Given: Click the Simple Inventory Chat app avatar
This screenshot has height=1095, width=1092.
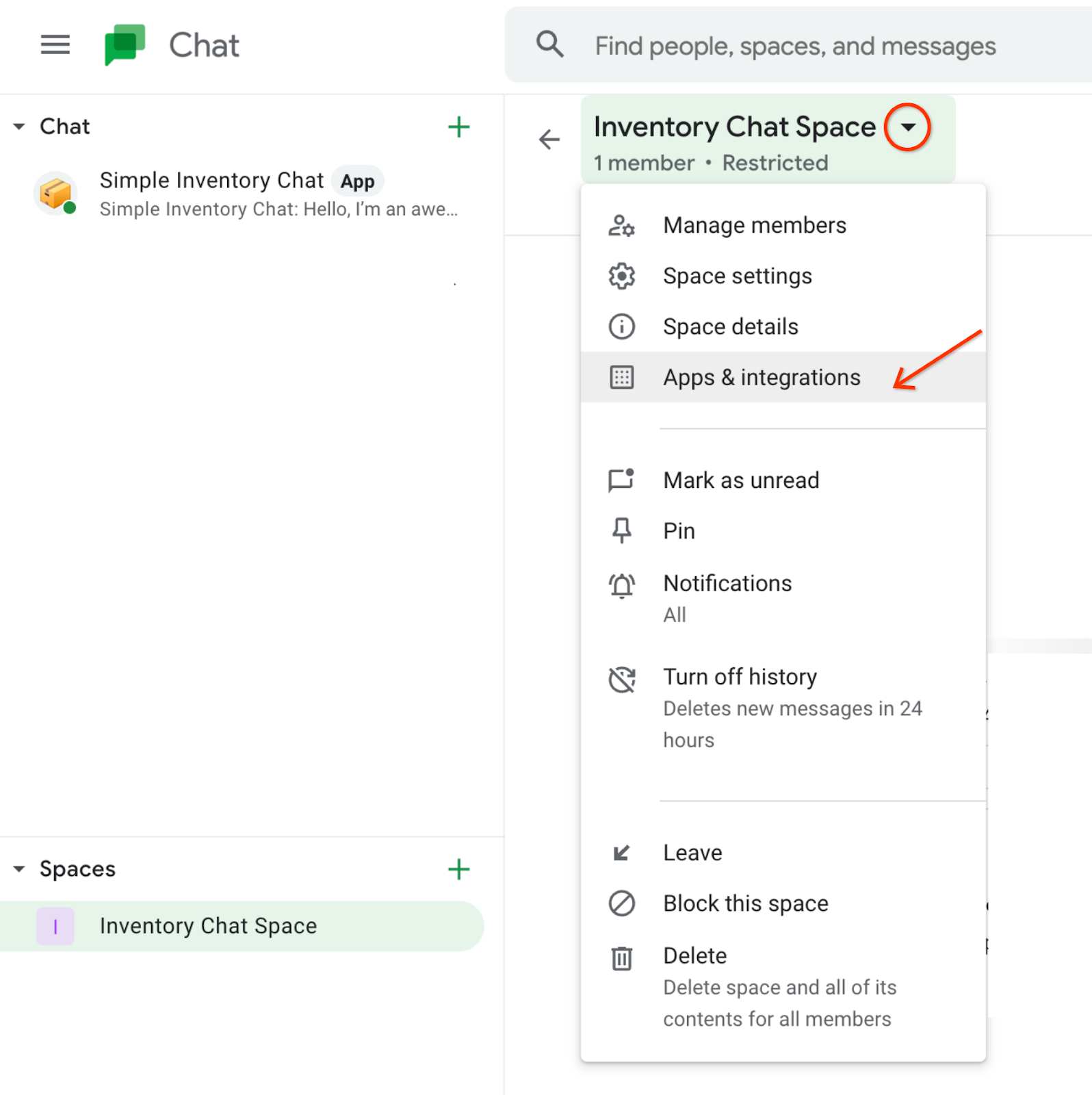Looking at the screenshot, I should click(x=55, y=194).
